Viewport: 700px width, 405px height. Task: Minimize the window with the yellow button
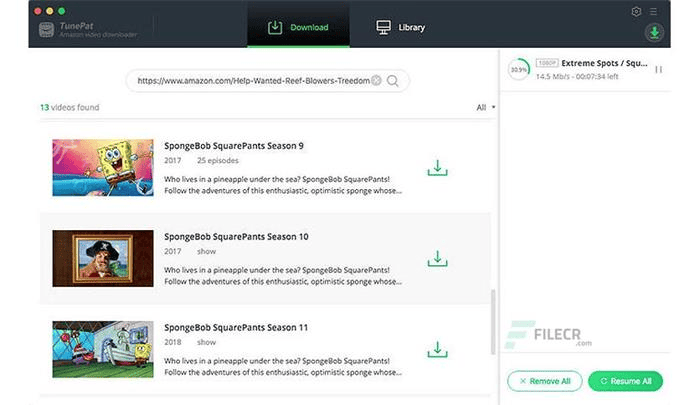(50, 11)
